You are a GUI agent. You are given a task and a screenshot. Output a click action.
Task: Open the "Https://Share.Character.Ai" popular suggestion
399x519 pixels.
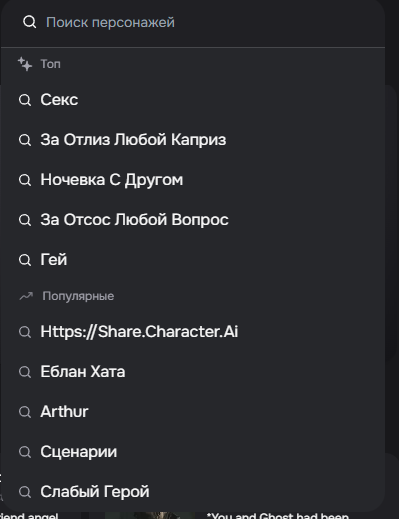point(193,332)
